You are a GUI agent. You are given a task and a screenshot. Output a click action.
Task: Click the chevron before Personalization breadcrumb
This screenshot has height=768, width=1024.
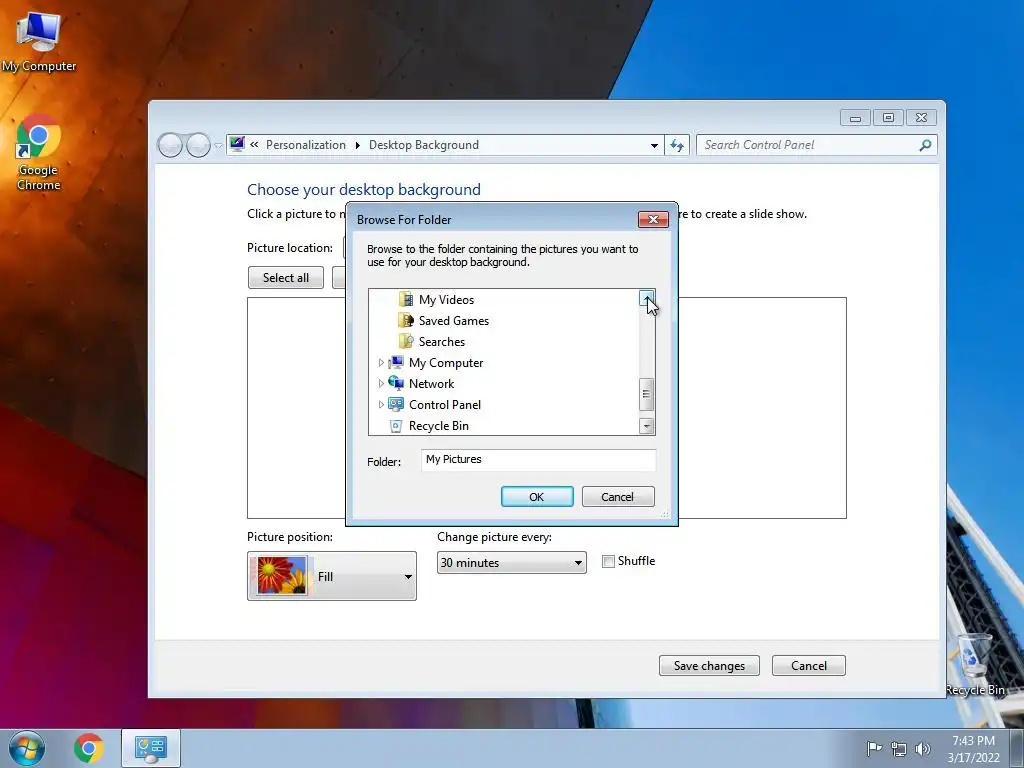click(254, 145)
